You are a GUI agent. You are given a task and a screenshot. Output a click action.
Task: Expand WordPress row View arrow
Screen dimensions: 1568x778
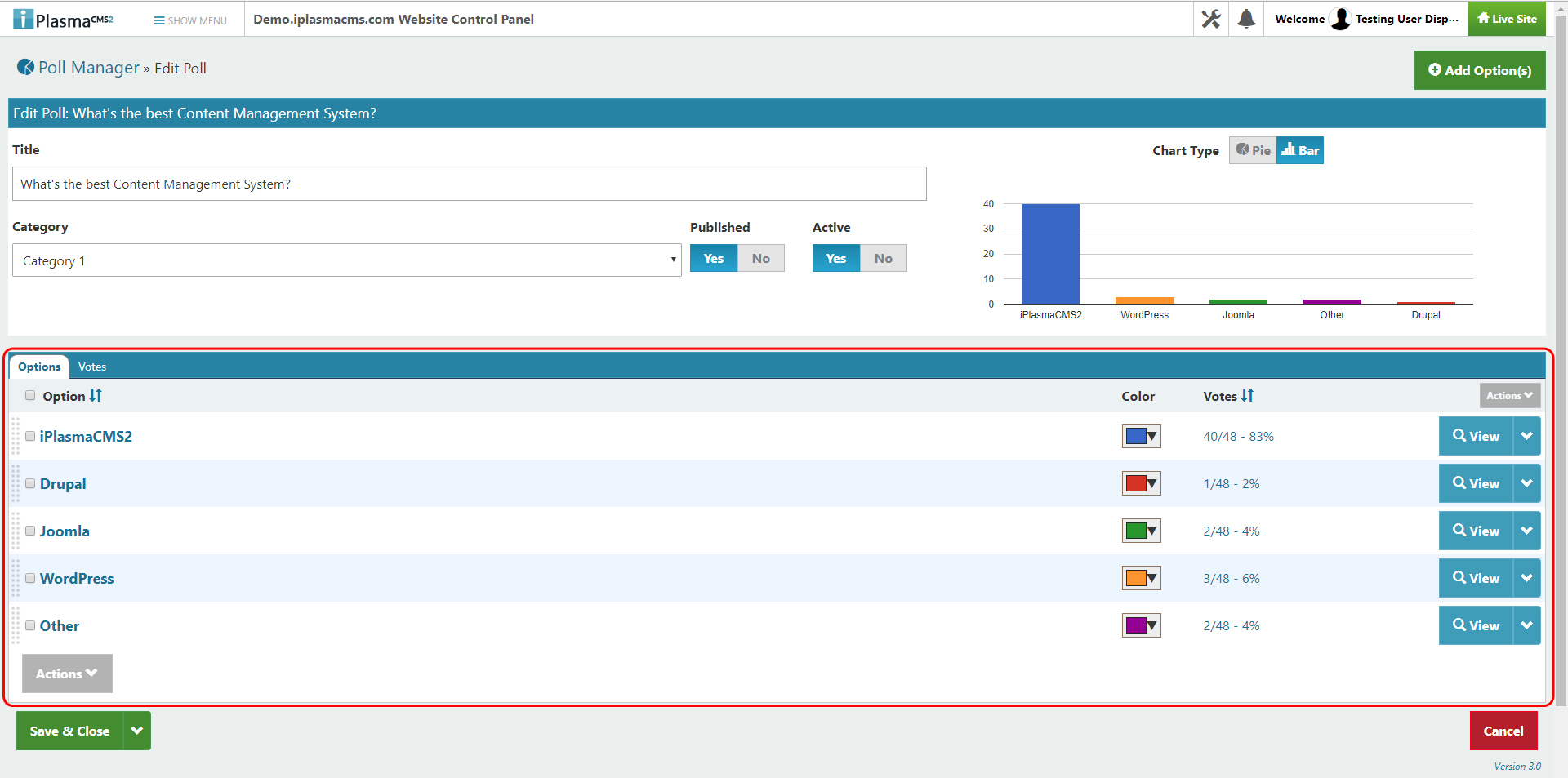(1527, 578)
